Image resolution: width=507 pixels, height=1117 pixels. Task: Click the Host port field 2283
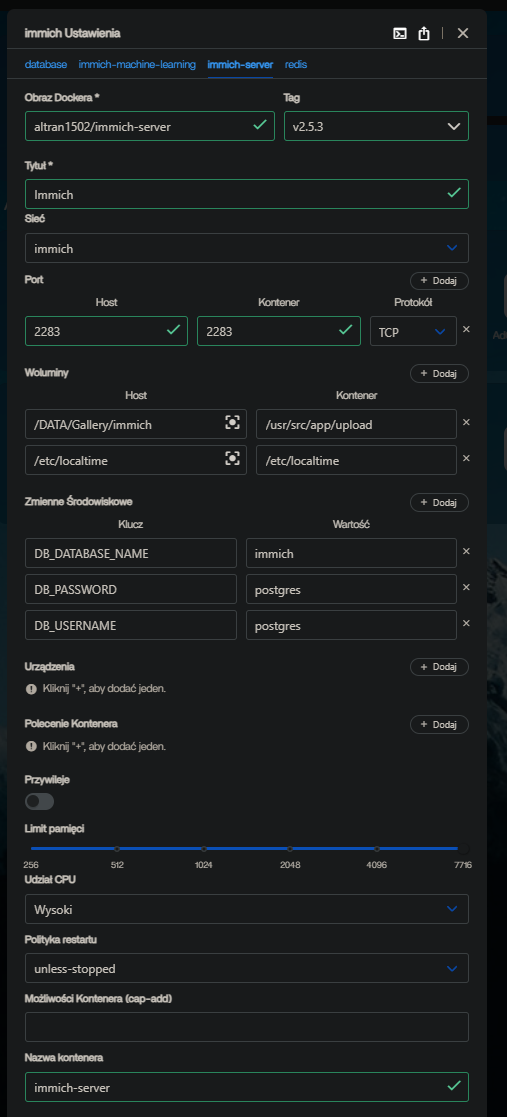point(106,331)
